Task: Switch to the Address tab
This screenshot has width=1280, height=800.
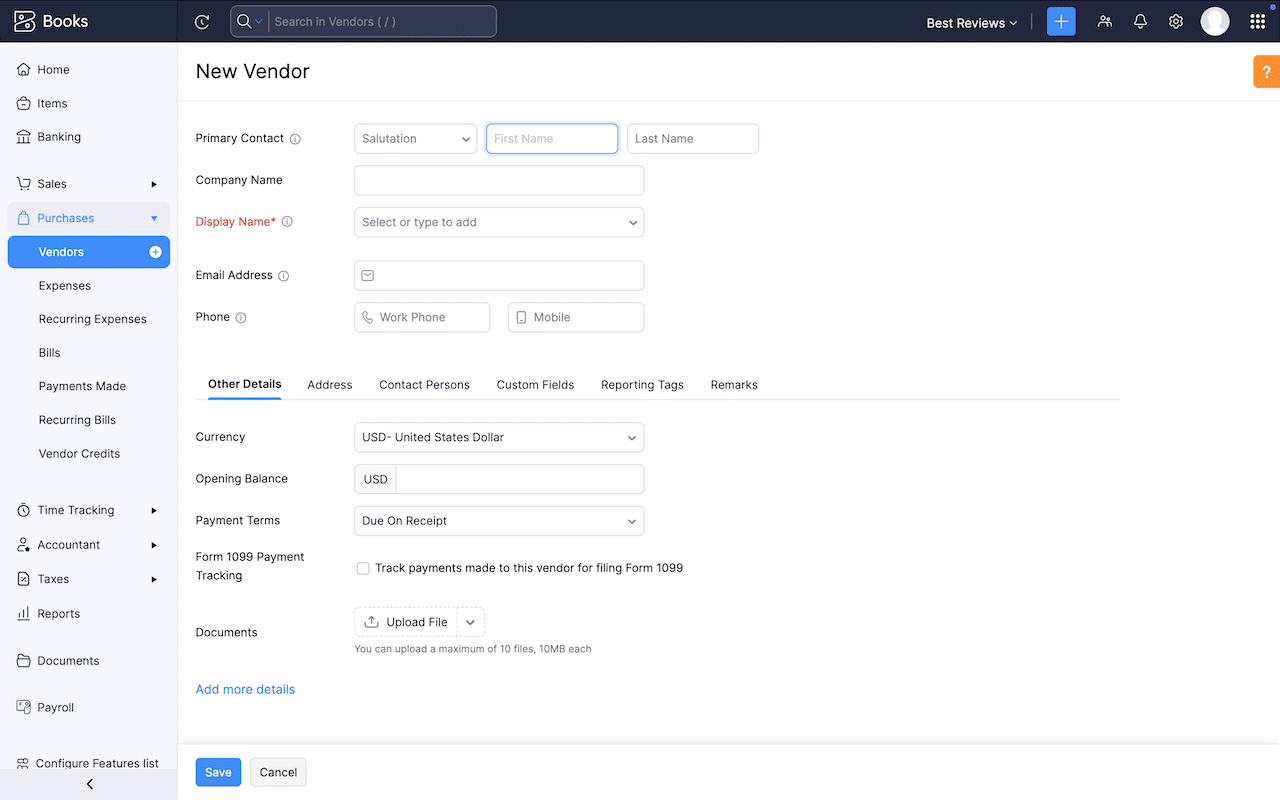Action: [329, 384]
